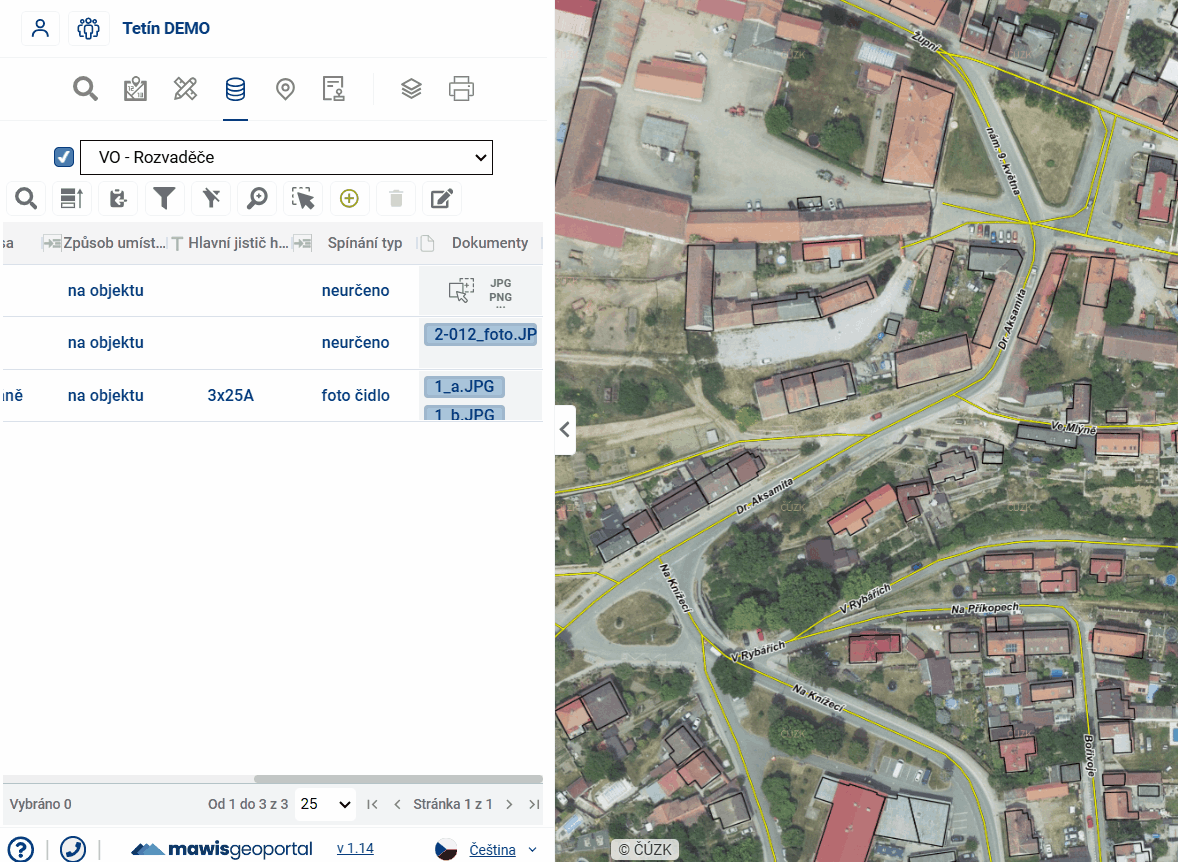
Task: Uncheck the checkbox beside VO - Rozvaděče
Action: pos(64,157)
